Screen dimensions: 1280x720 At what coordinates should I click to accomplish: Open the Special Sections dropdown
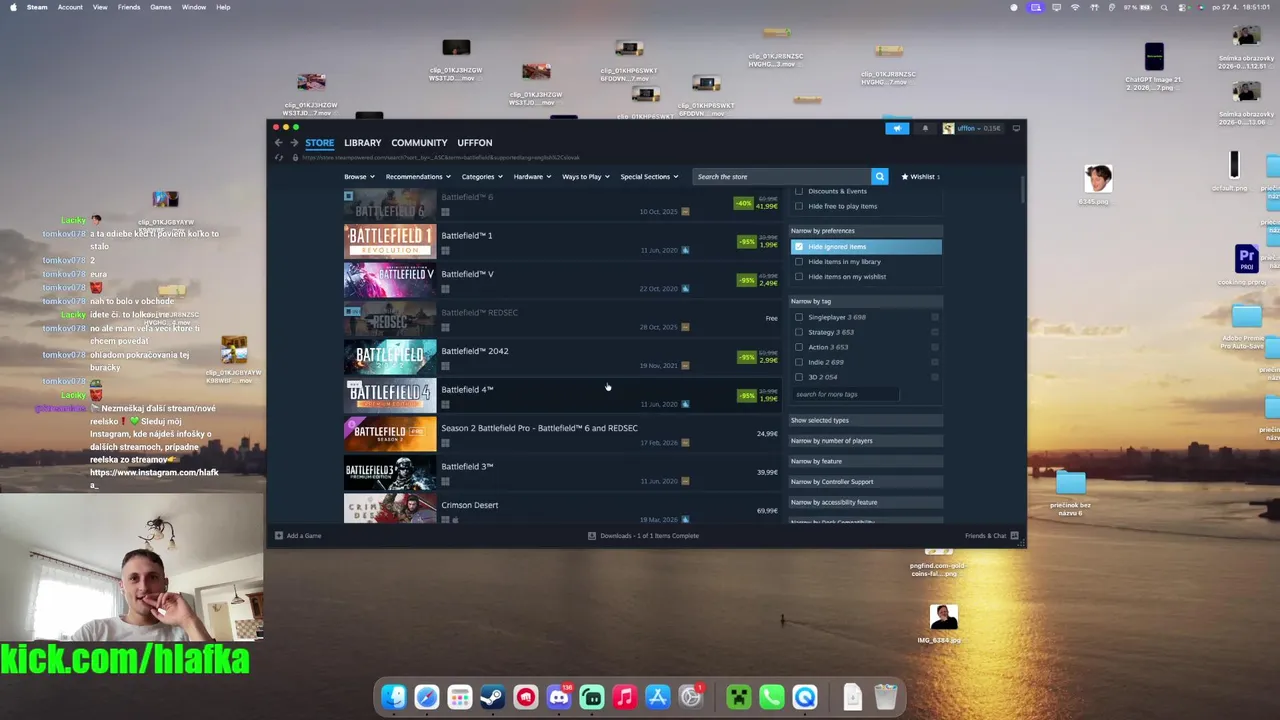649,177
